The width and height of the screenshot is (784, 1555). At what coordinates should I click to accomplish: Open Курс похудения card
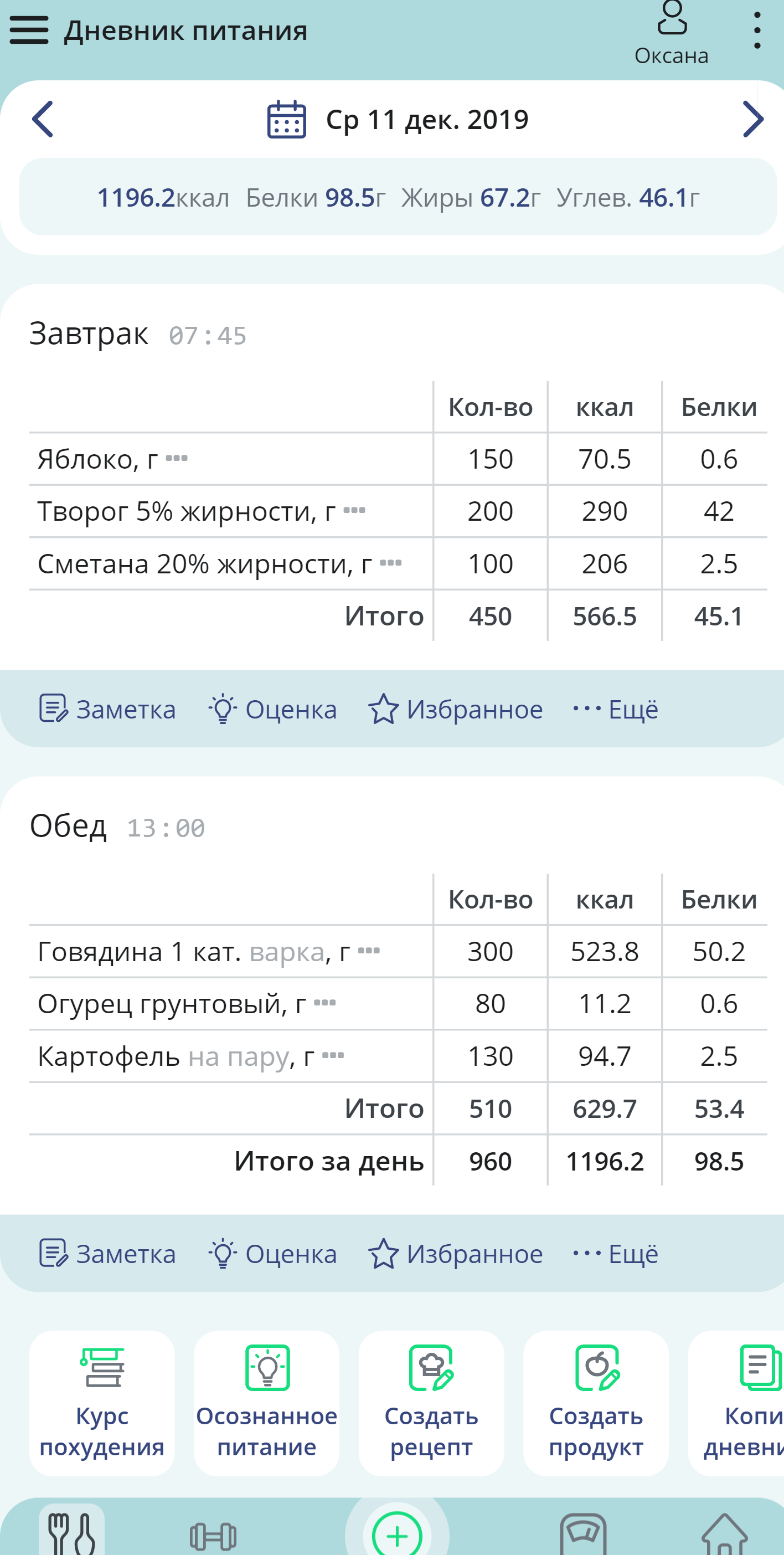click(102, 1403)
